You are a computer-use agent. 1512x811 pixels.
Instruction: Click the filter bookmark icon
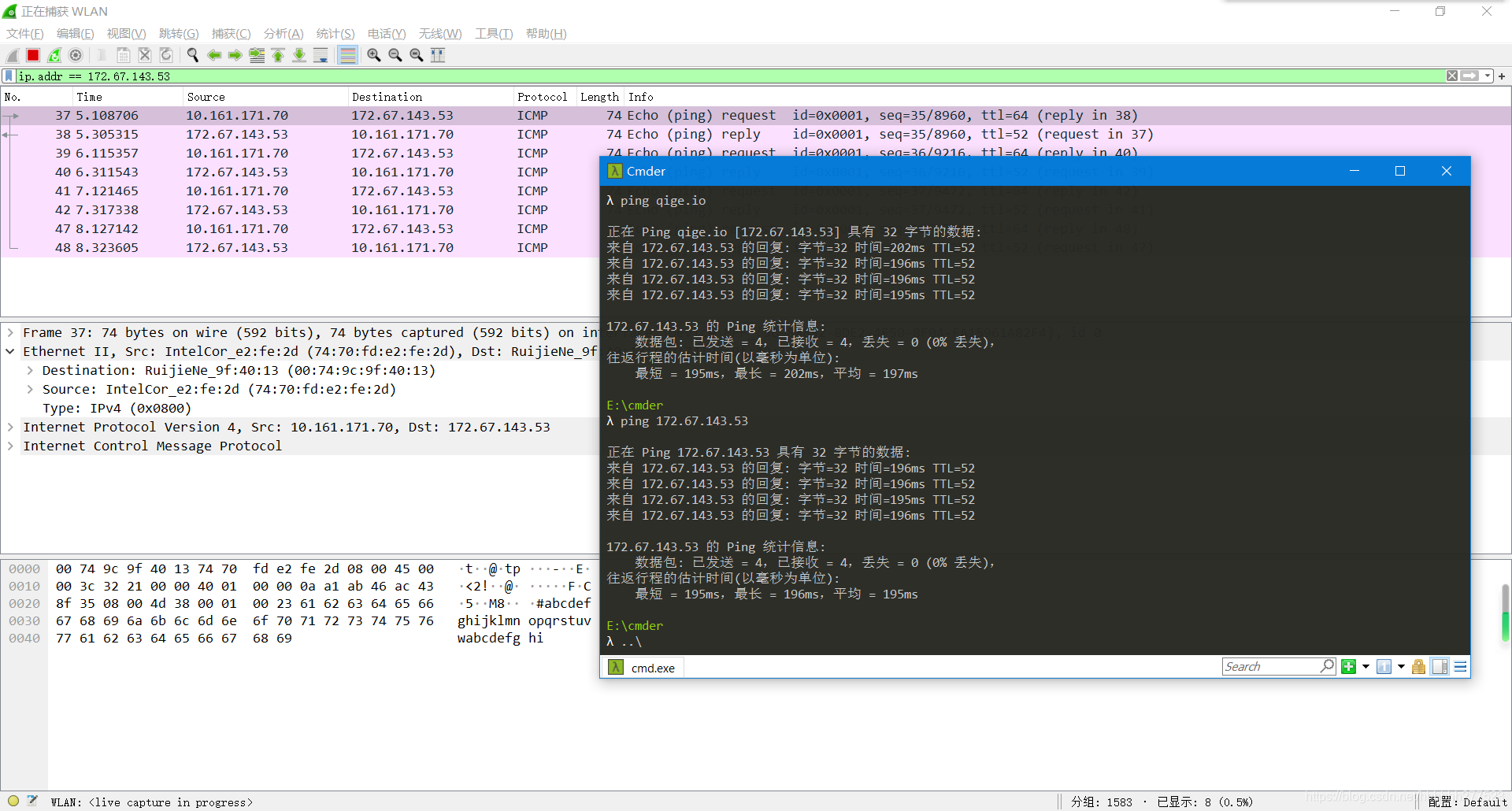pyautogui.click(x=9, y=76)
